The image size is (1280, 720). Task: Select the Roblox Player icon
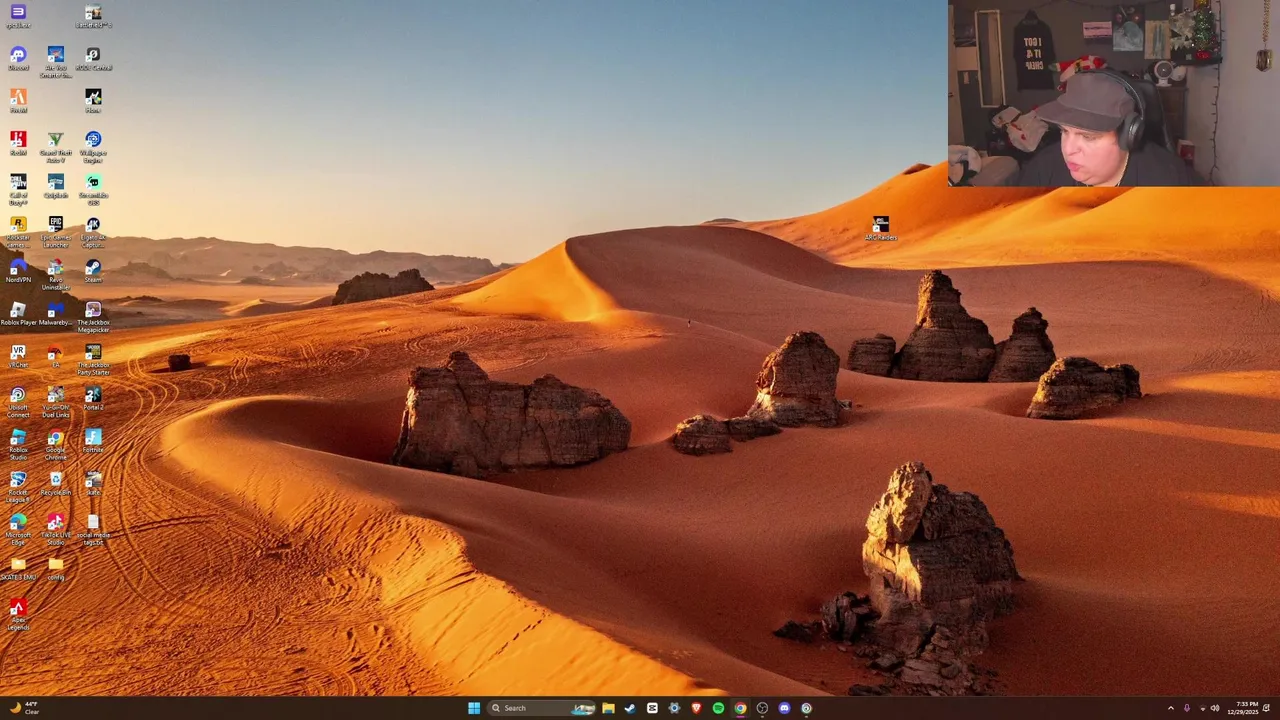[x=18, y=315]
